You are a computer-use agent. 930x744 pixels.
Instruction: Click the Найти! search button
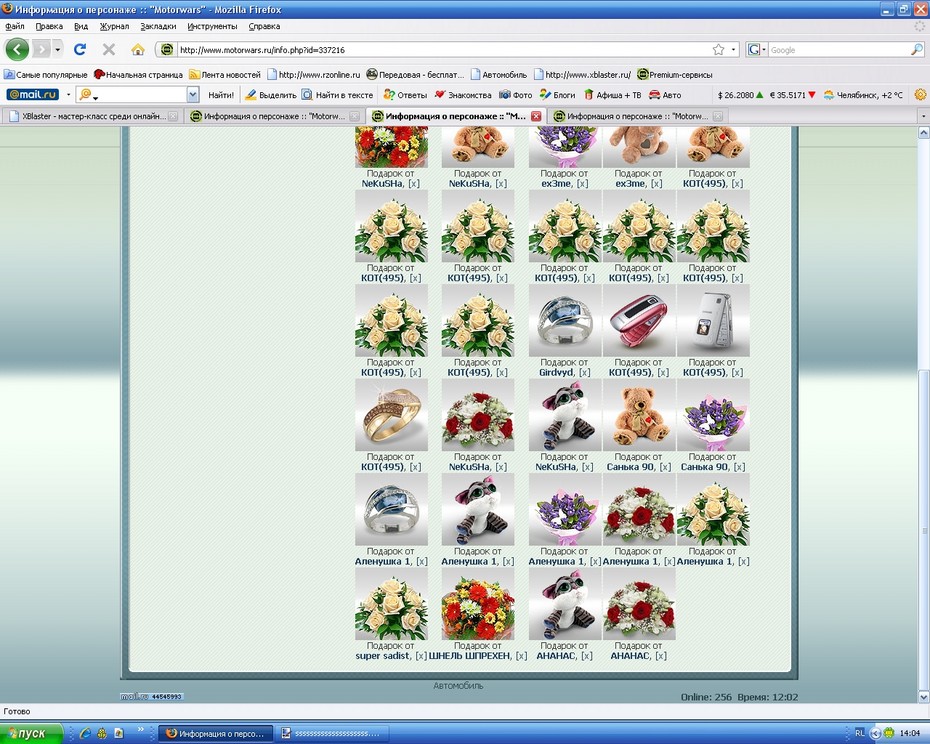(x=221, y=95)
